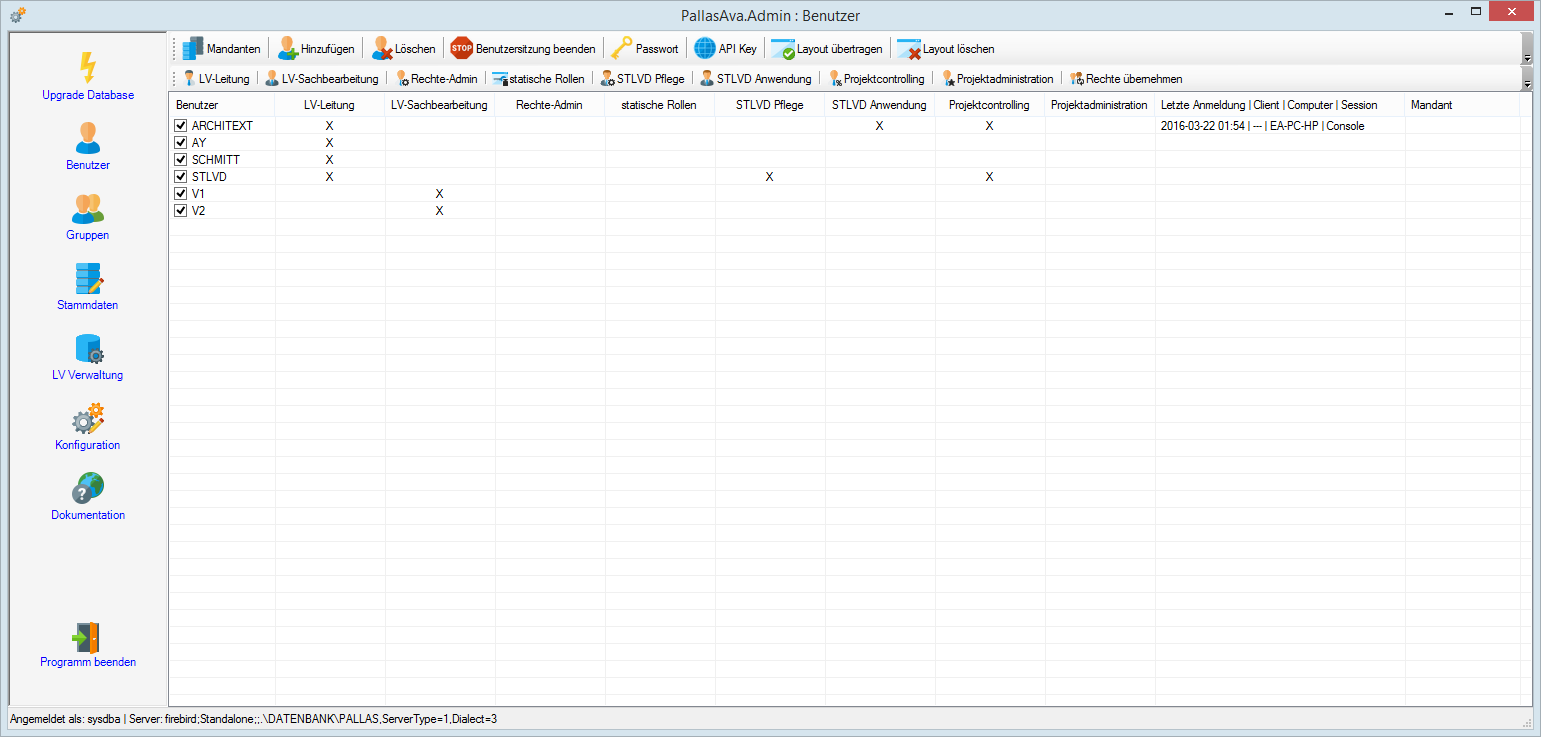
Task: Click Layout übertragen in the toolbar
Action: point(826,48)
